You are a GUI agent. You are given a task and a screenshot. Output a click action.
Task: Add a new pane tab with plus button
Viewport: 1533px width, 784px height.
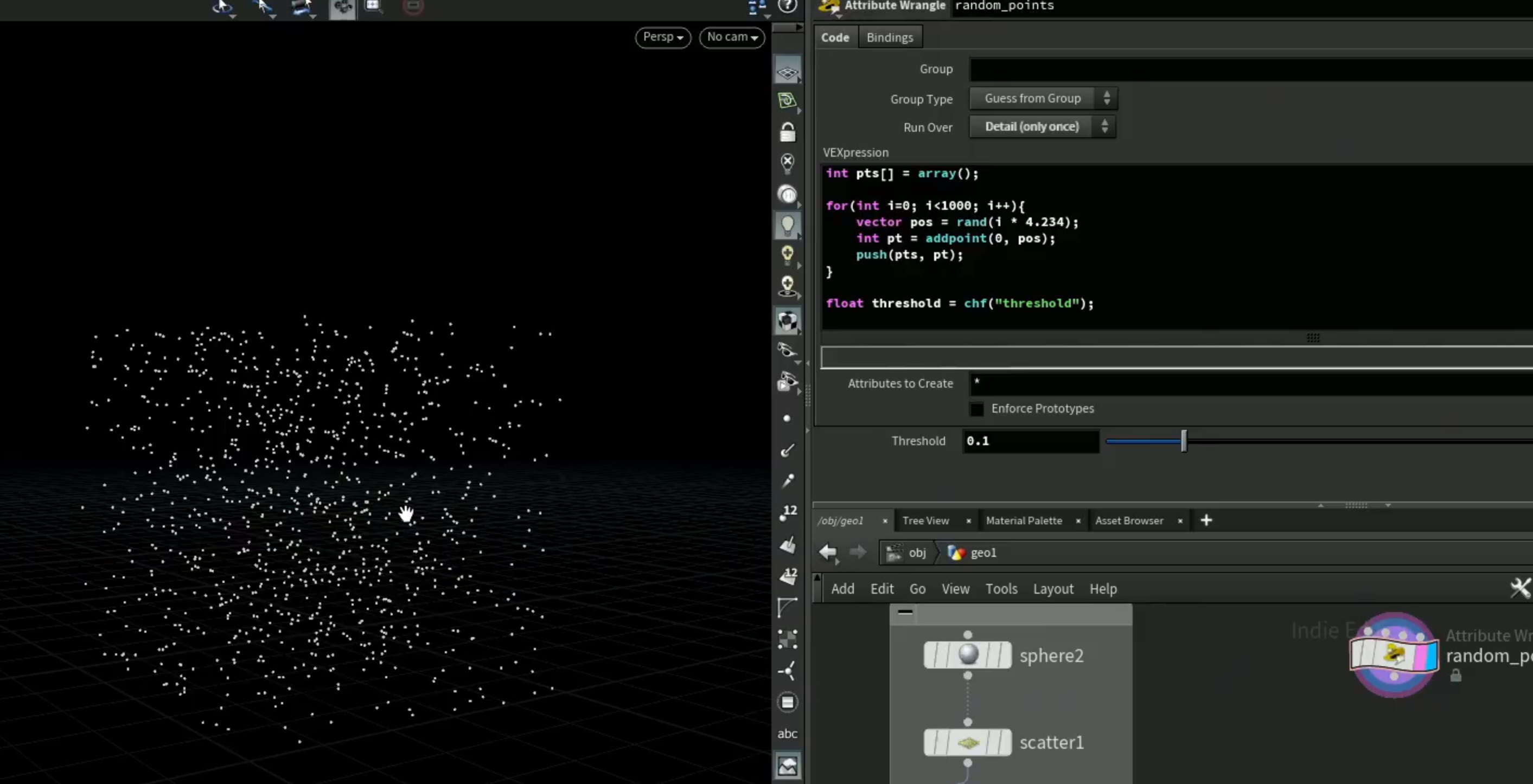[1206, 520]
